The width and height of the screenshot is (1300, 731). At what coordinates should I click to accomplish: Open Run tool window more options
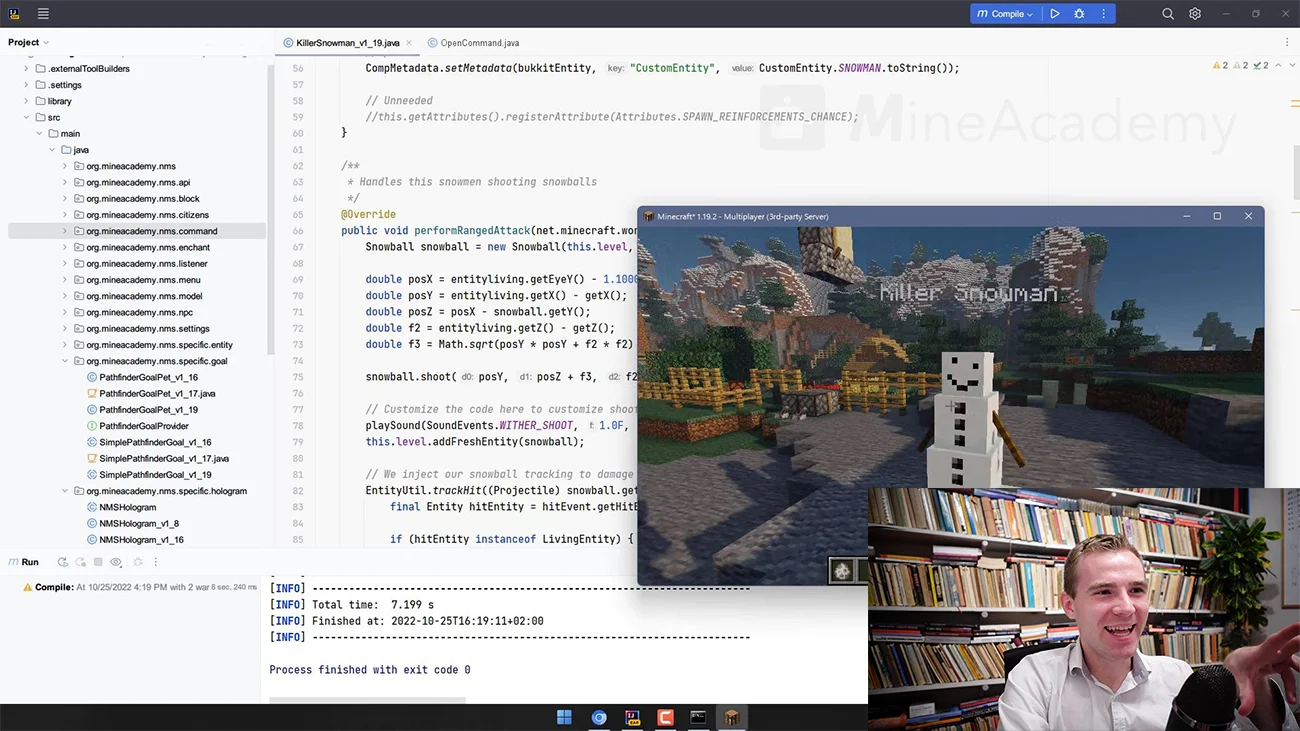click(156, 562)
